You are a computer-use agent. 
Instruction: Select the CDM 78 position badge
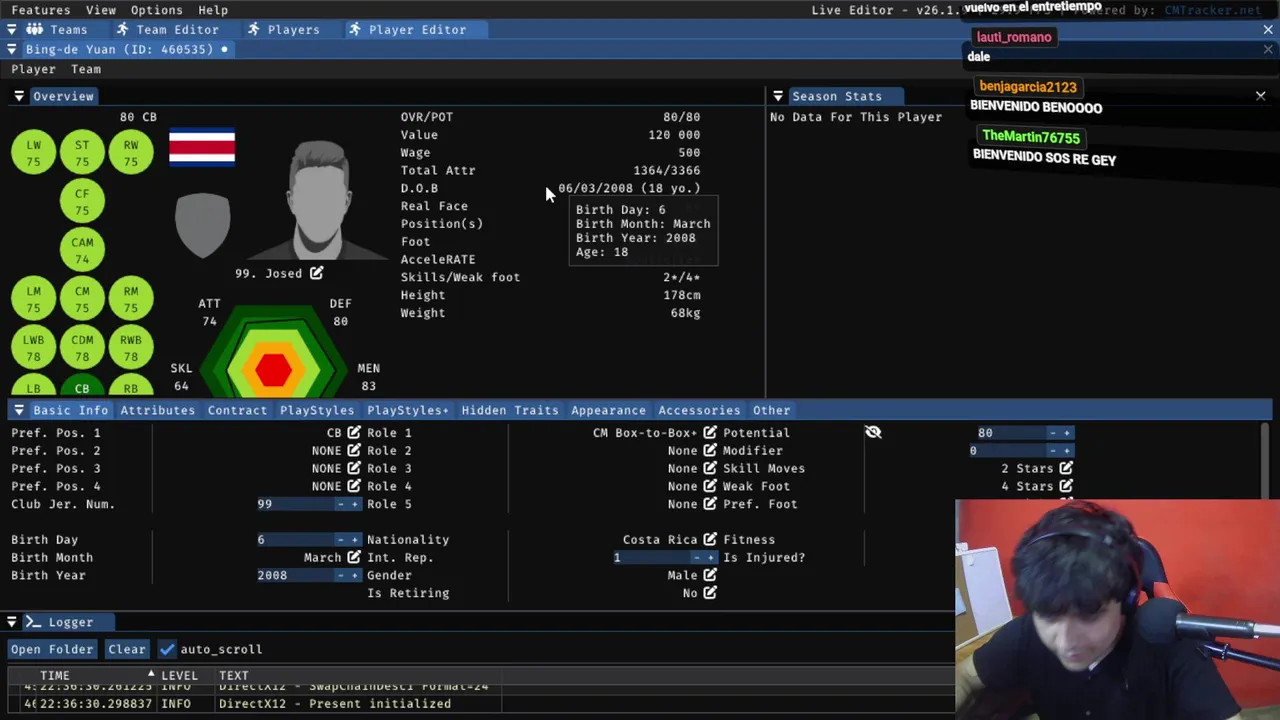(82, 348)
